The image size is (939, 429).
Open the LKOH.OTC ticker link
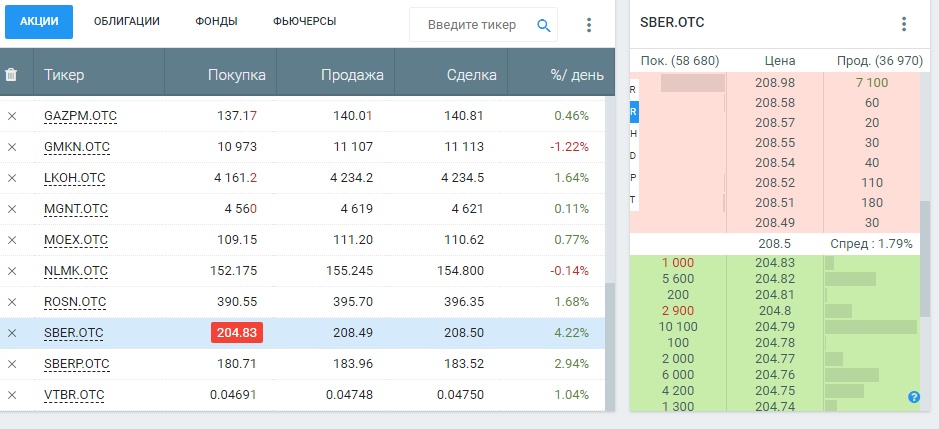click(x=75, y=178)
